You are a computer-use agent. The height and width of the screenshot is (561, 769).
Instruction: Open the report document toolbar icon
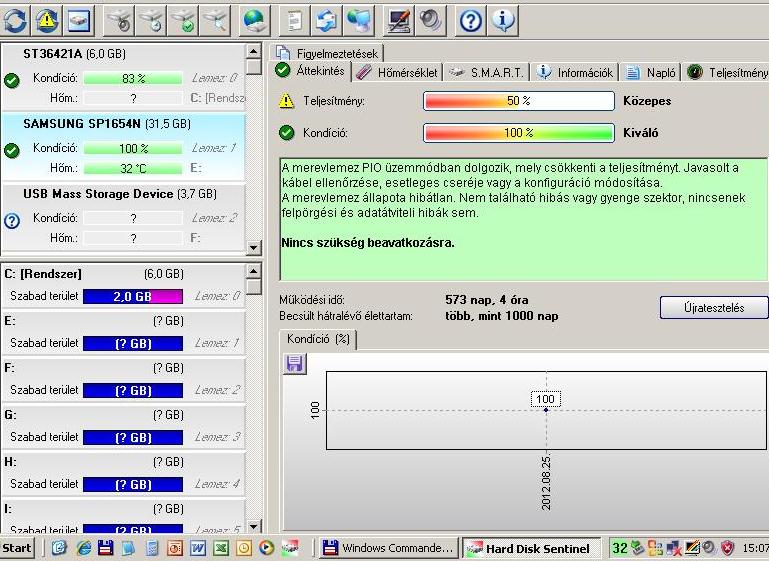click(294, 20)
